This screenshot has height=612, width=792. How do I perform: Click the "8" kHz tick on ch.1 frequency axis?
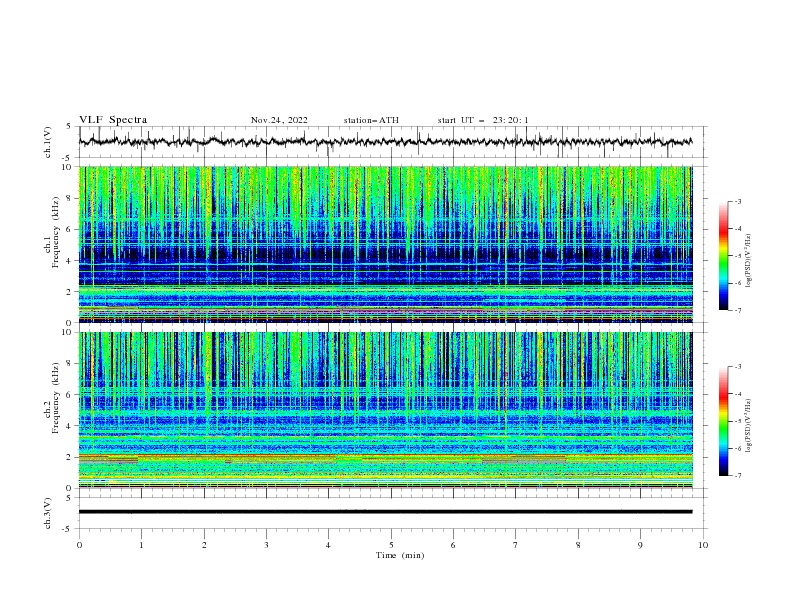(70, 198)
